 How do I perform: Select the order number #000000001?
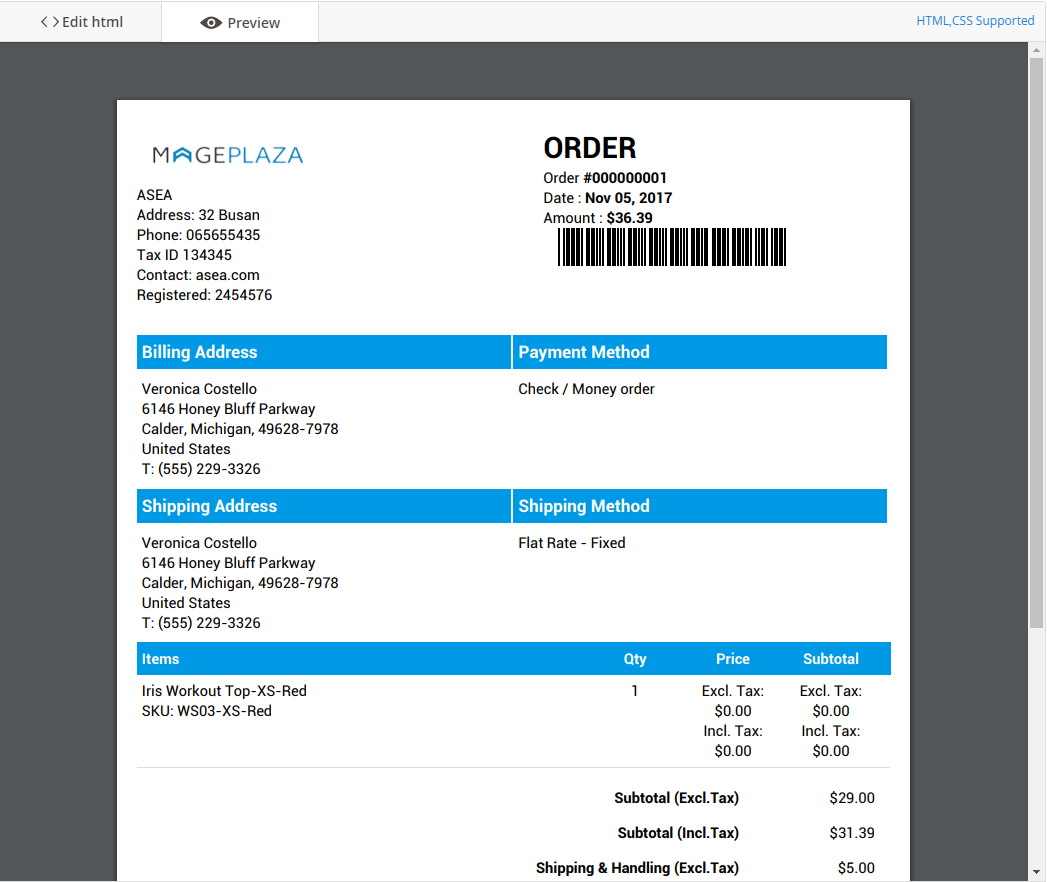[625, 178]
